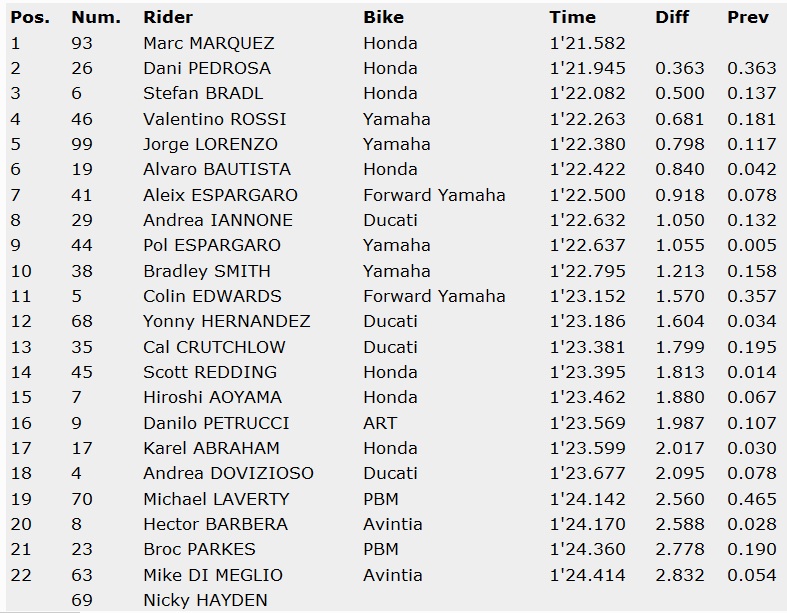Click Stefan BRADL's time 1'22.082
The height and width of the screenshot is (613, 787).
pyautogui.click(x=588, y=93)
